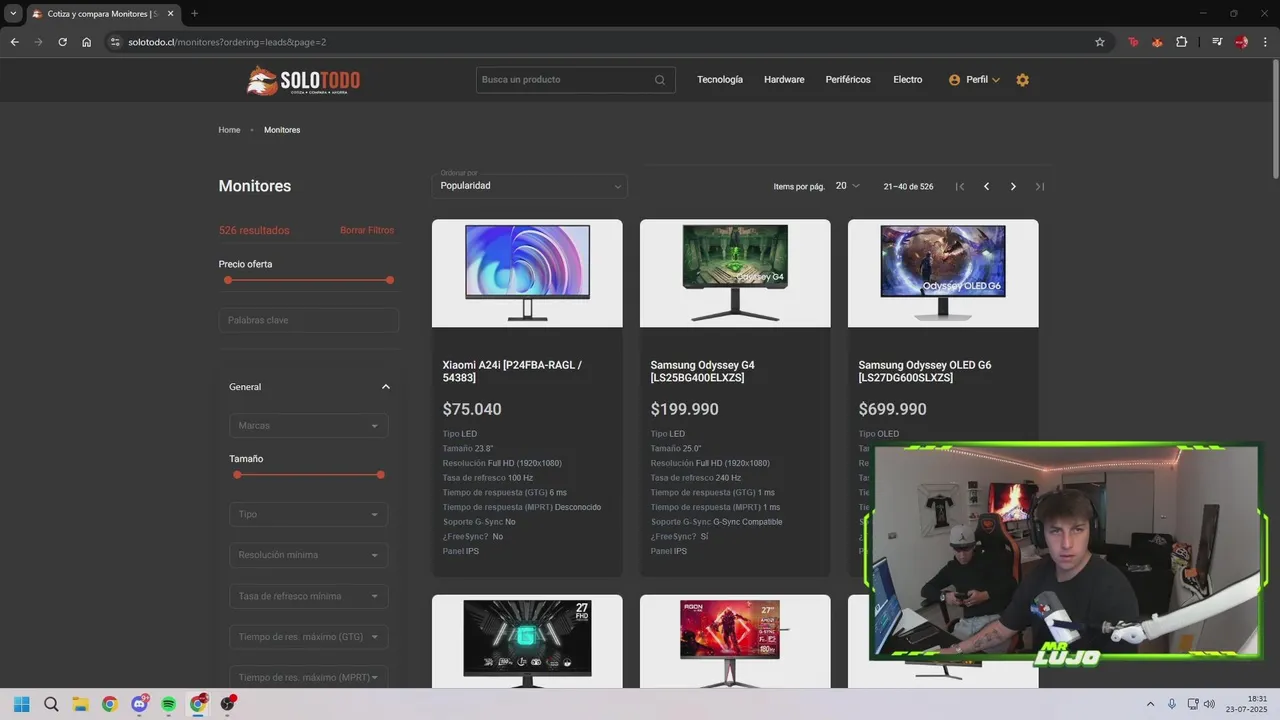Click the $75.040 price
This screenshot has width=1280, height=720.
(x=472, y=410)
